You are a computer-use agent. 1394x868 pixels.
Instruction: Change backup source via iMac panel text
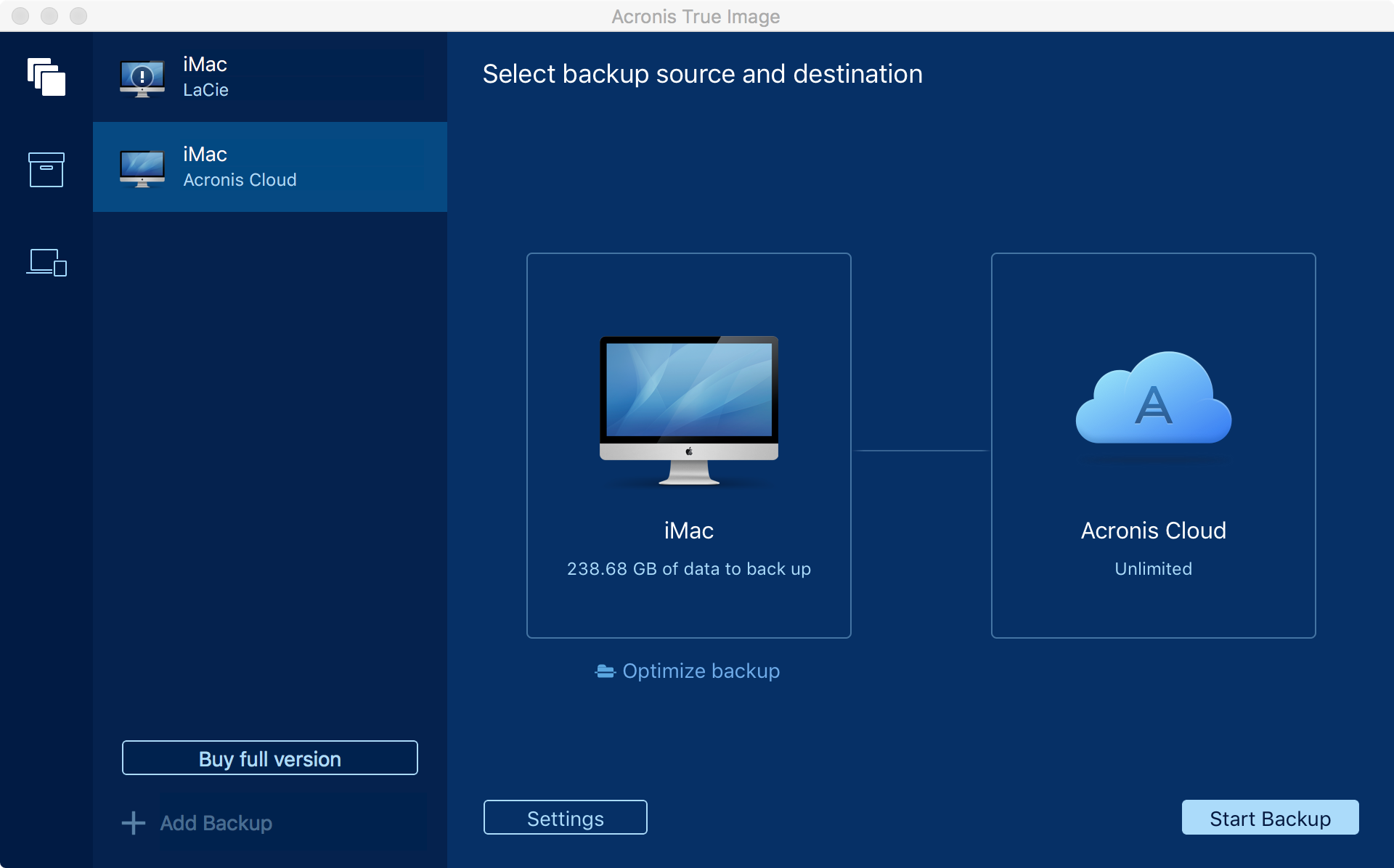click(688, 531)
